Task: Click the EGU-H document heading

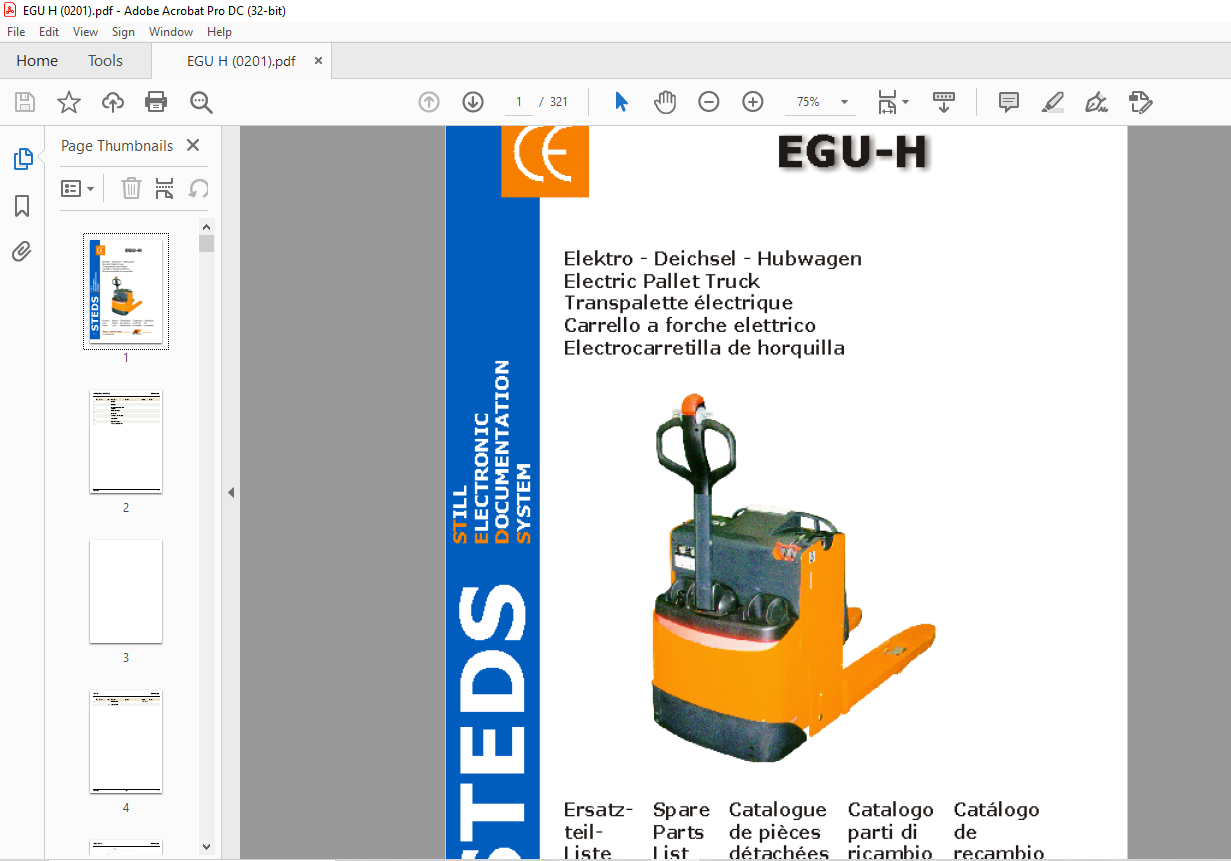Action: tap(852, 152)
